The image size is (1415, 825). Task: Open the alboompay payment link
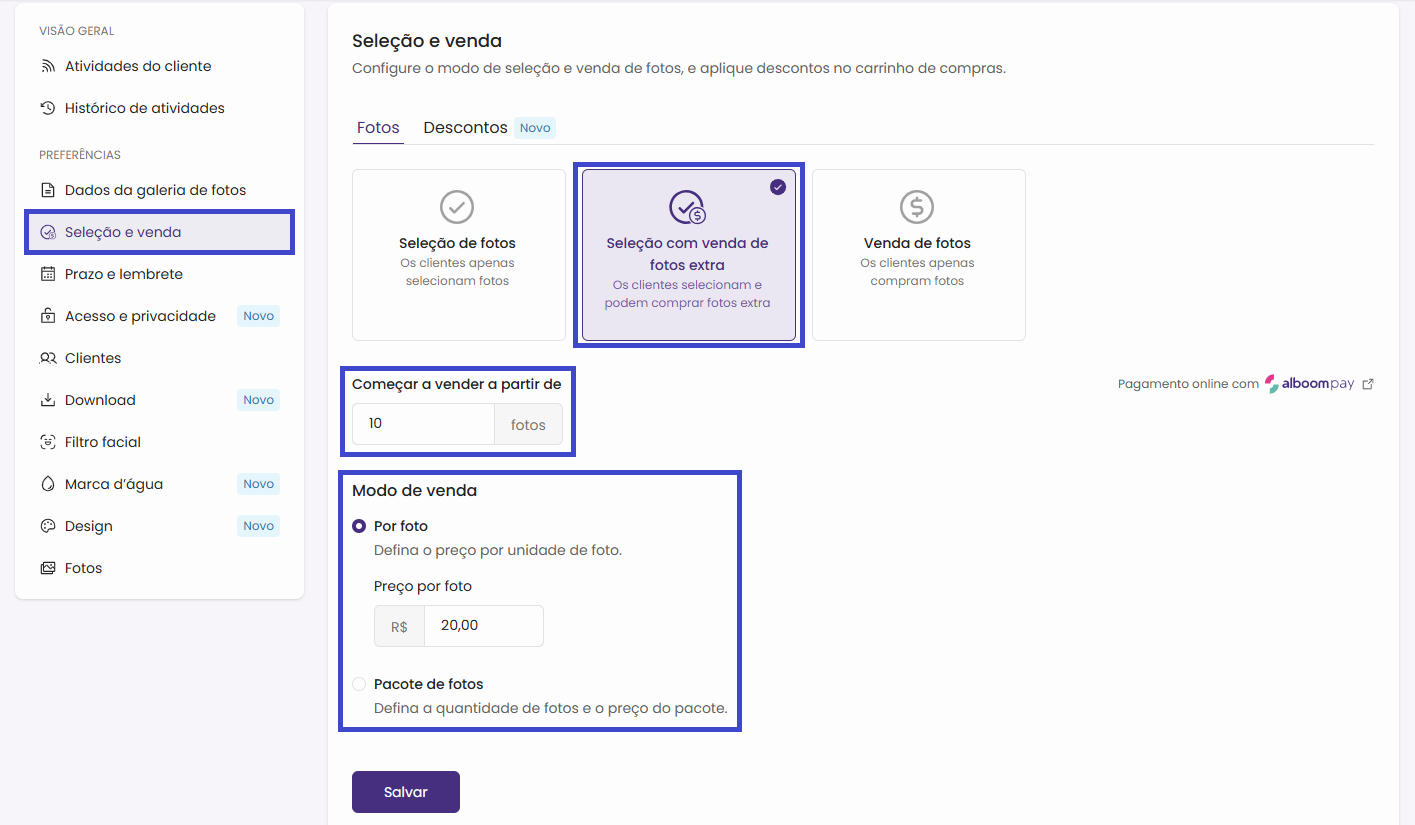[1309, 384]
